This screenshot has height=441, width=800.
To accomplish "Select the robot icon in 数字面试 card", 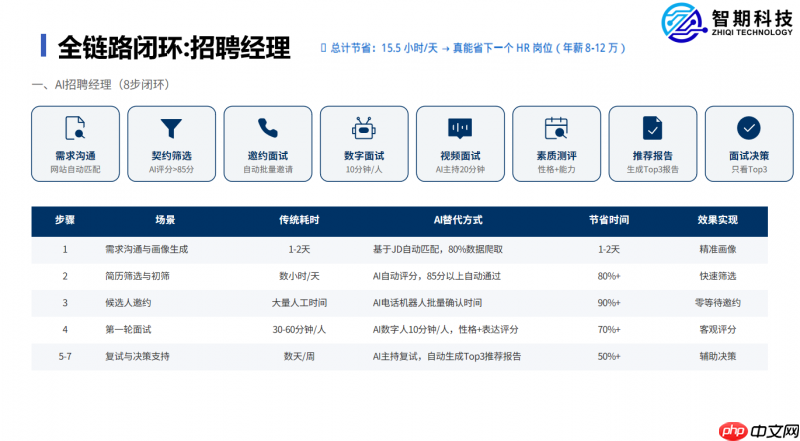I will [364, 128].
